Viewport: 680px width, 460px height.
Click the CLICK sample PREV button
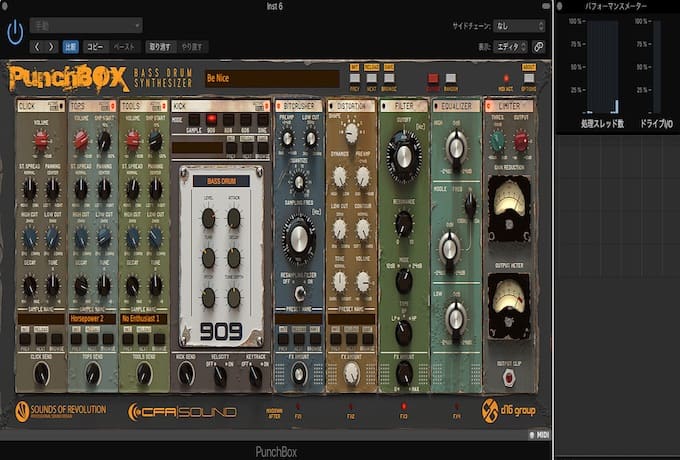coord(25,339)
